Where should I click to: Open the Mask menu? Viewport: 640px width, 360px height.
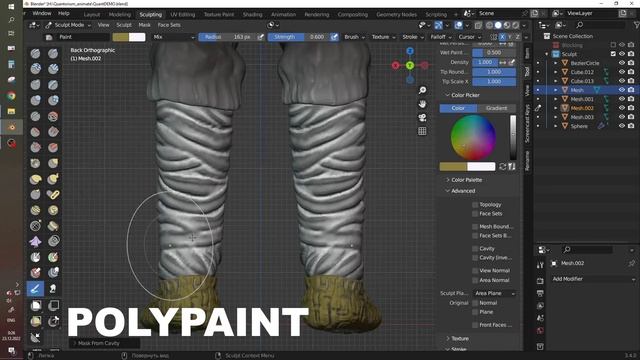pos(144,25)
